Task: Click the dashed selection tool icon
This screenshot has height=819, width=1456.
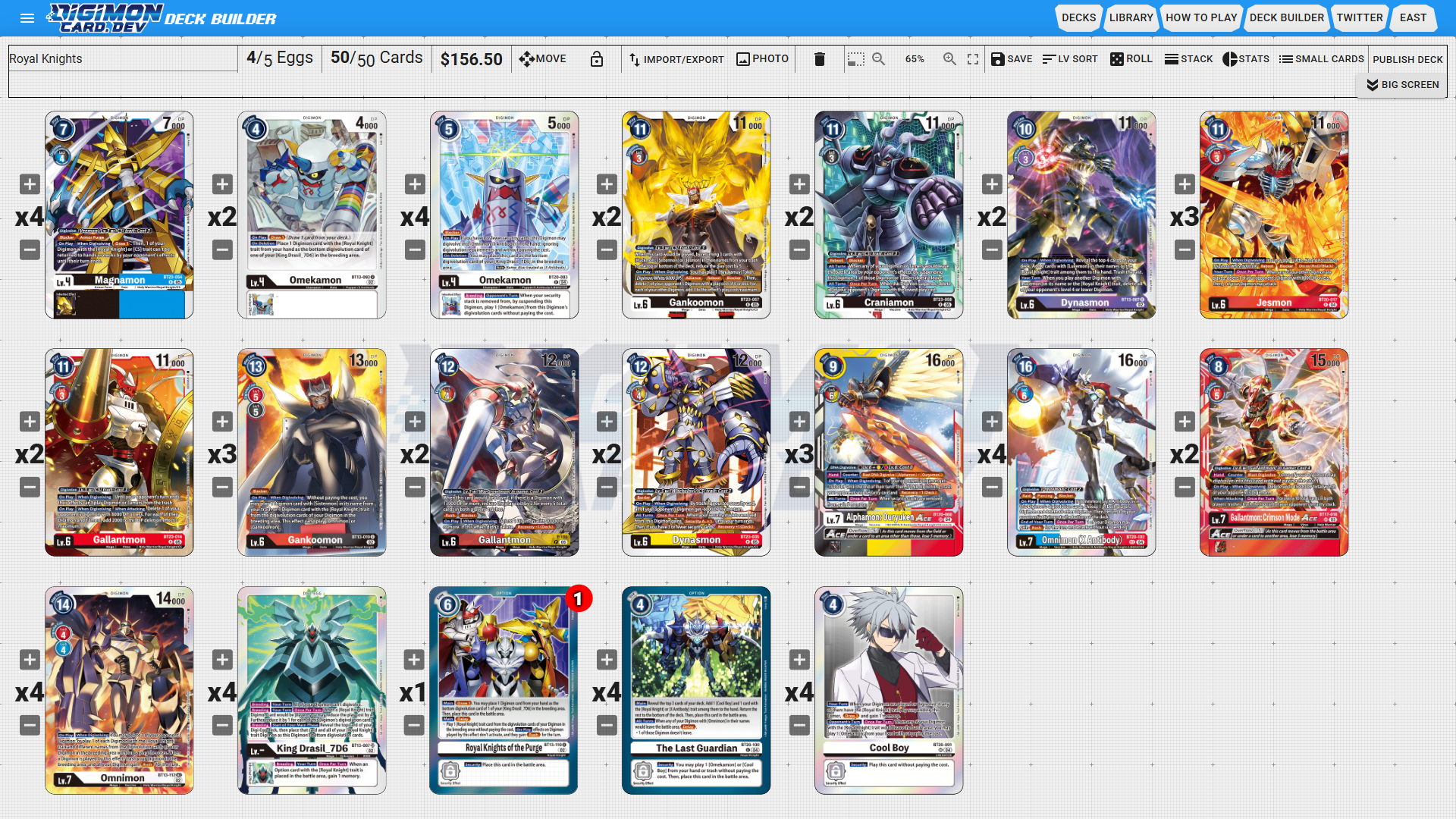Action: [x=855, y=59]
